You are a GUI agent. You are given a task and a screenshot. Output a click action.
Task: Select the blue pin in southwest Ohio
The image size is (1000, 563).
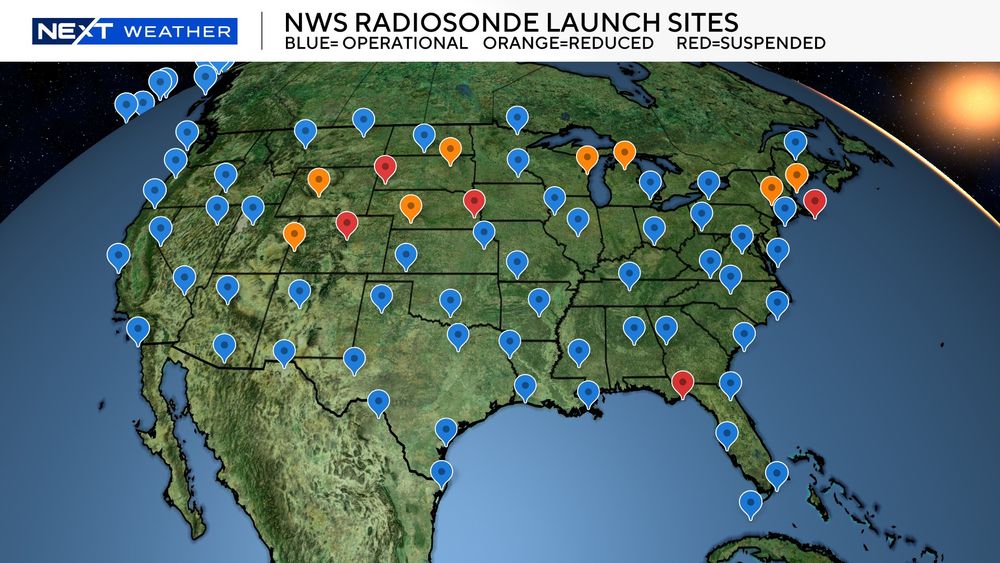click(x=654, y=230)
